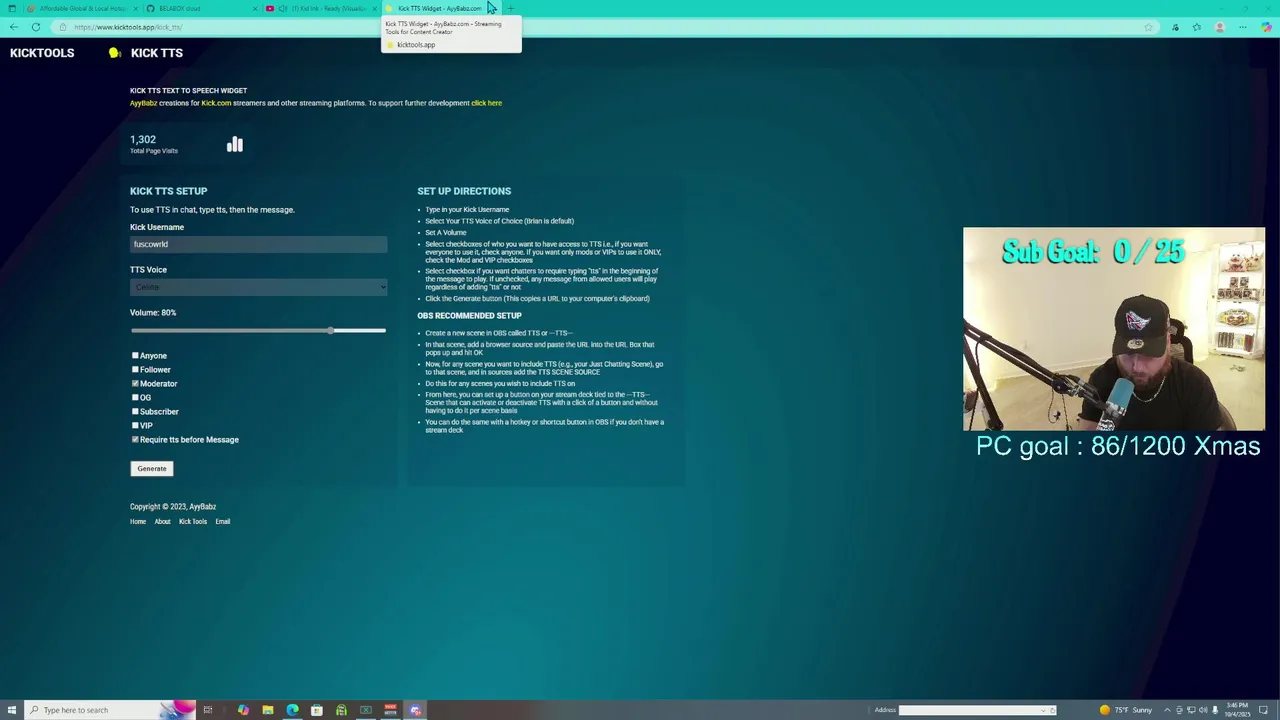Screen dimensions: 1280x720
Task: Uncheck Require tts before Message
Action: coord(135,440)
